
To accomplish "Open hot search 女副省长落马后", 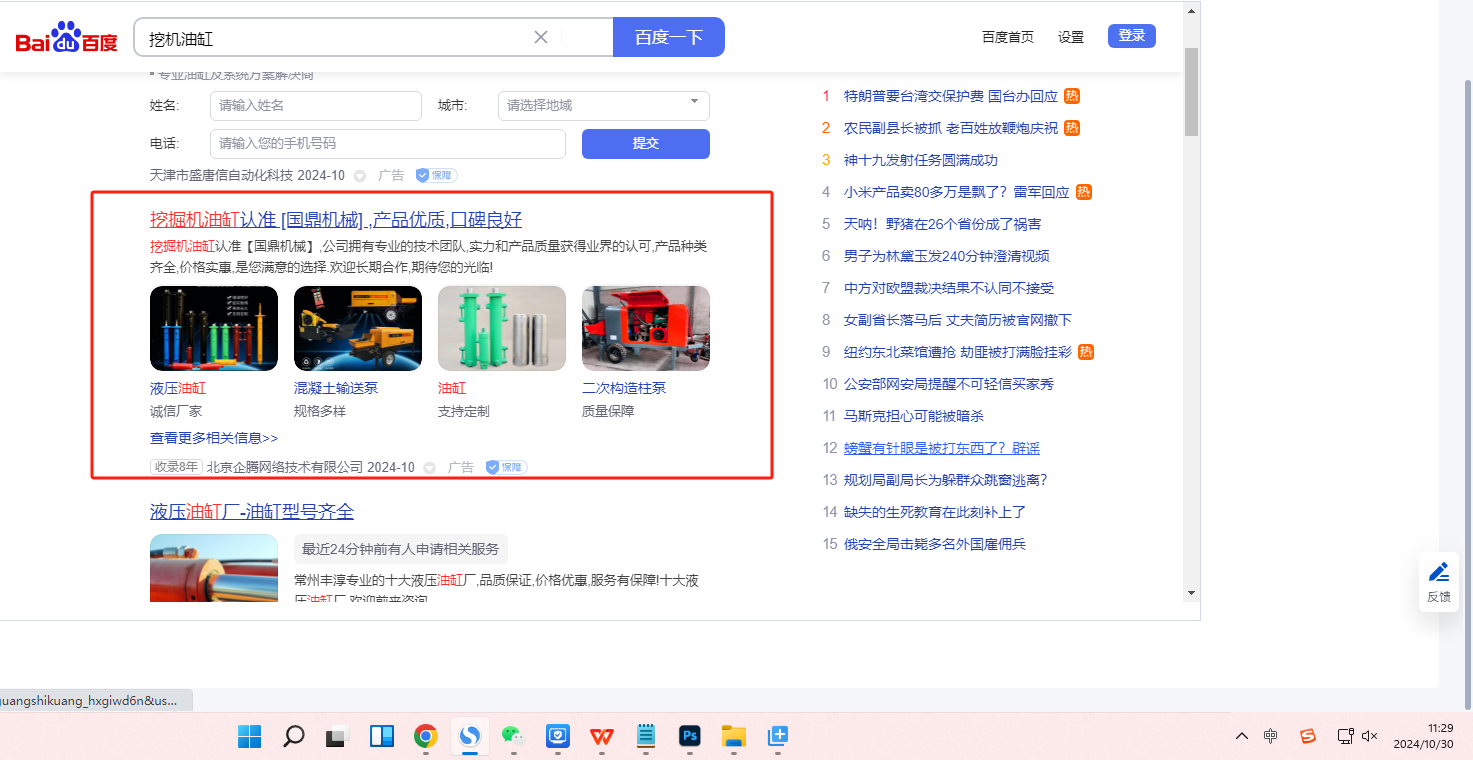I will [958, 320].
